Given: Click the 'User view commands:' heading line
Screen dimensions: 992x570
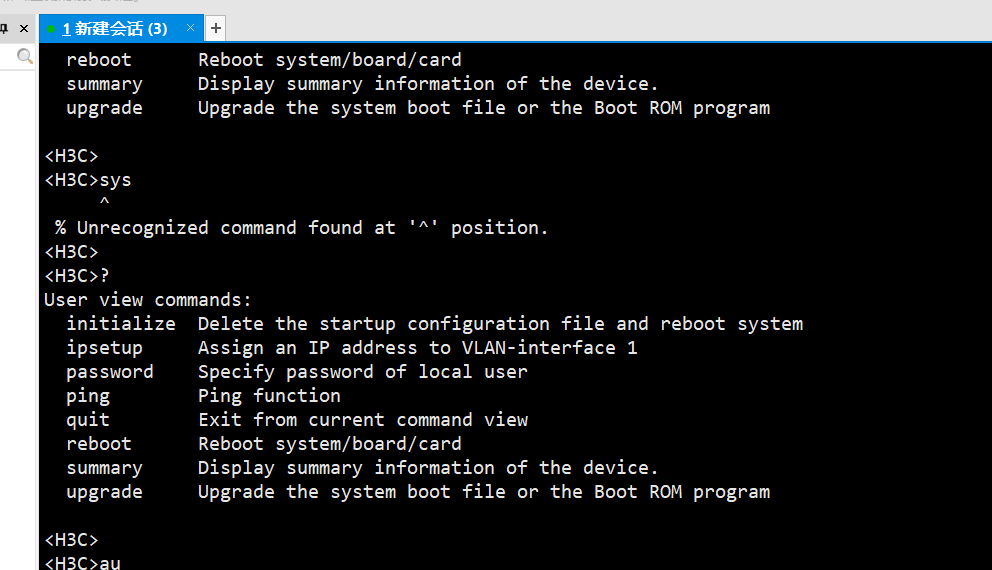Looking at the screenshot, I should [x=148, y=300].
